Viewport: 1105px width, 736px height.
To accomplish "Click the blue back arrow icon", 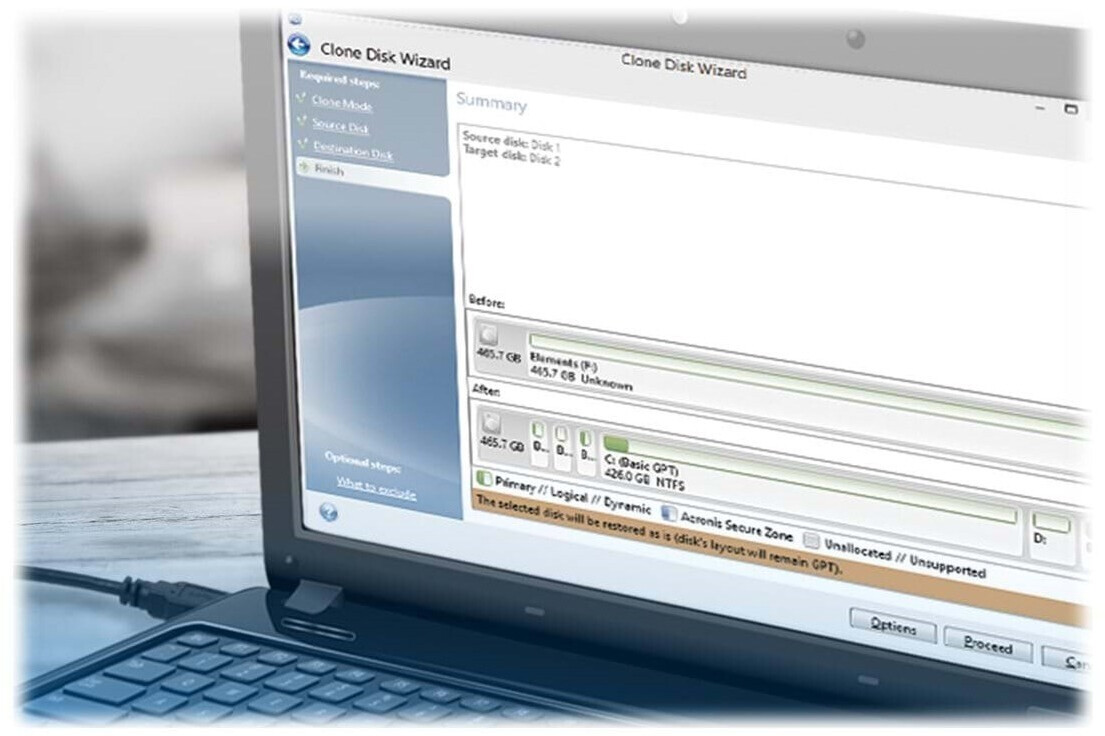I will pyautogui.click(x=297, y=44).
